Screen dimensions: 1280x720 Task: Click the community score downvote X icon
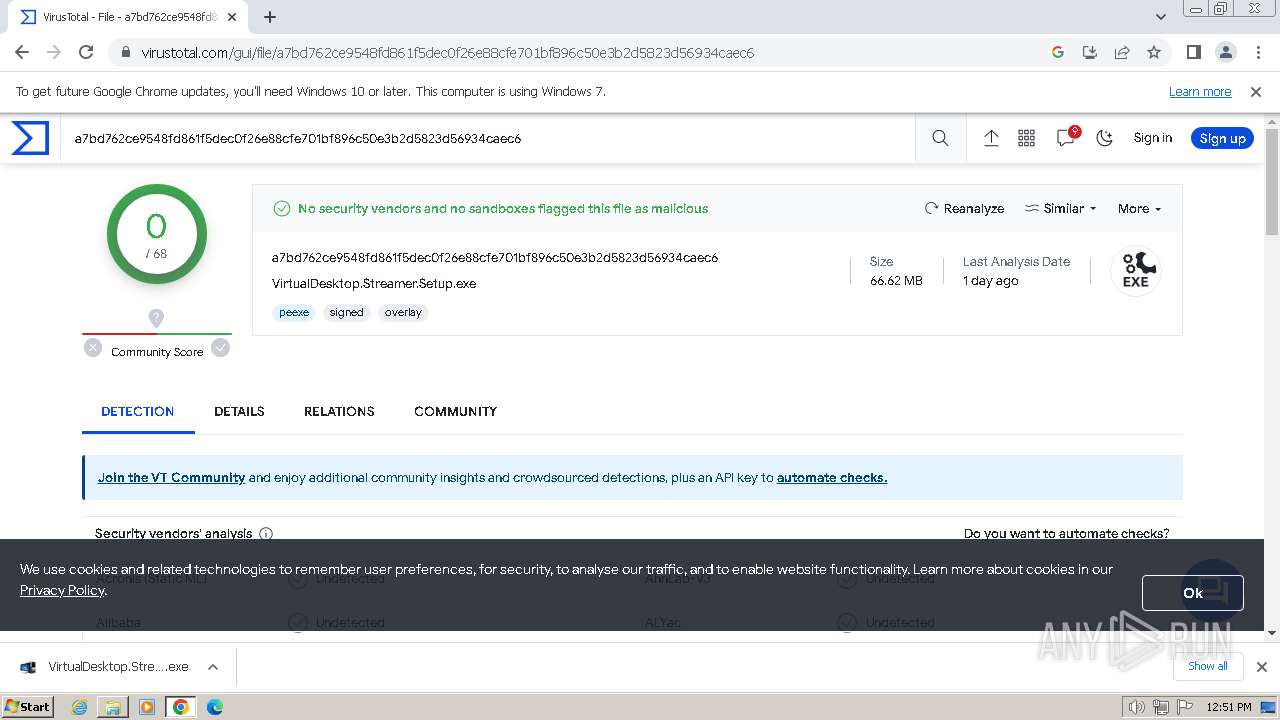pyautogui.click(x=93, y=348)
